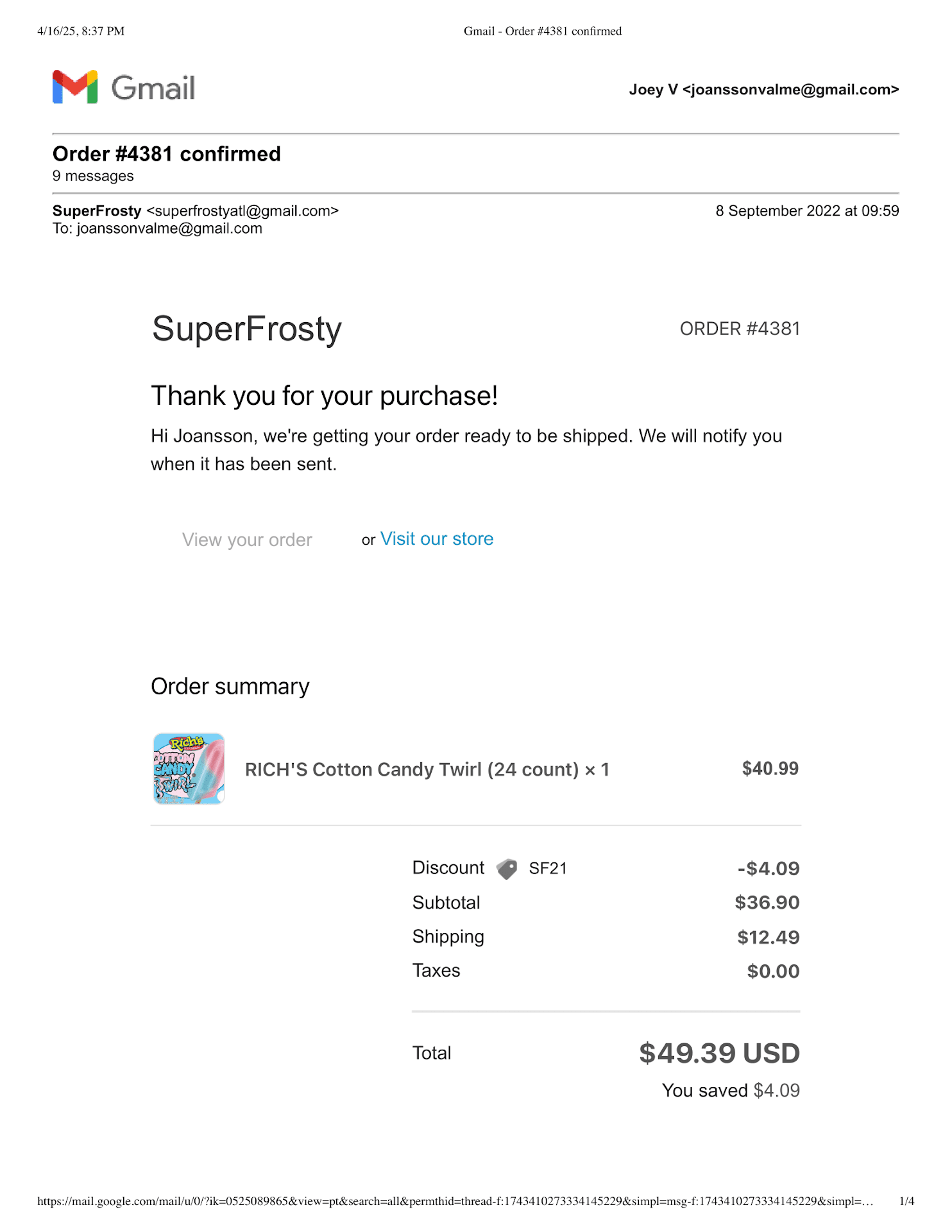Click the View your order button
Screen dimensions: 952x1232
tap(247, 540)
